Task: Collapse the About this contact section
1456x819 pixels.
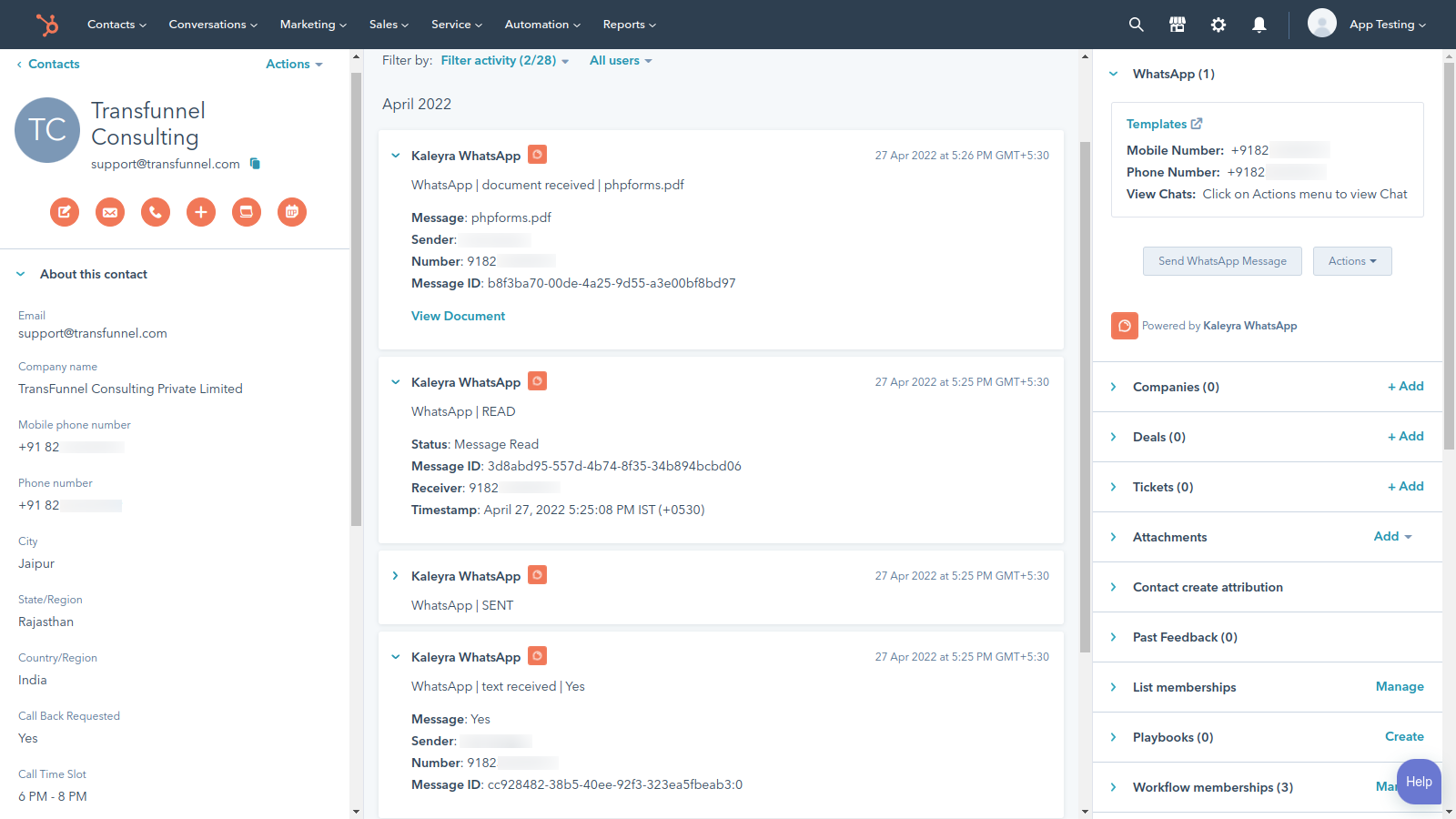Action: pos(21,274)
